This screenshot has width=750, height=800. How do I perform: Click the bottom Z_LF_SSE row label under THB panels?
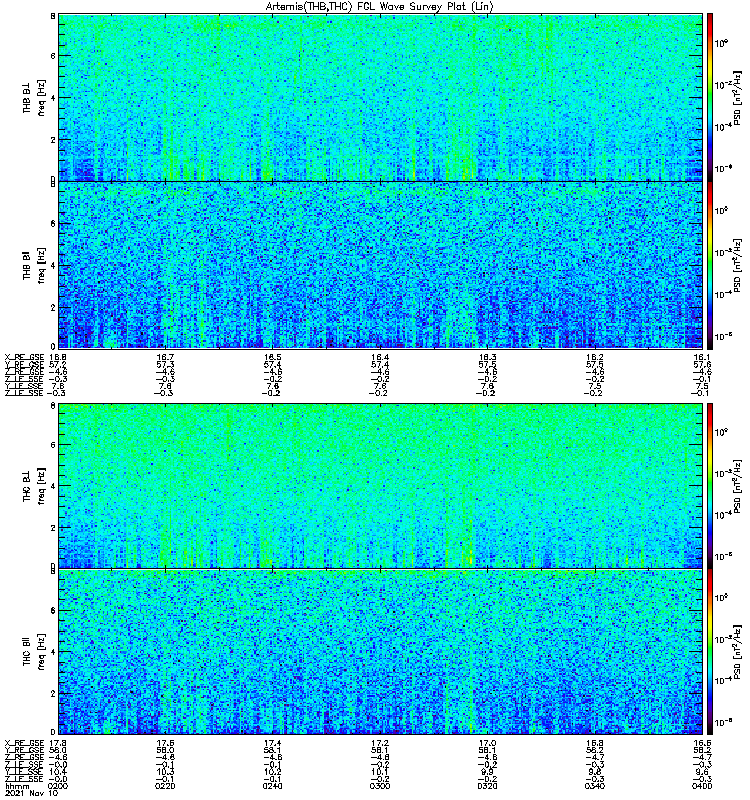click(24, 393)
